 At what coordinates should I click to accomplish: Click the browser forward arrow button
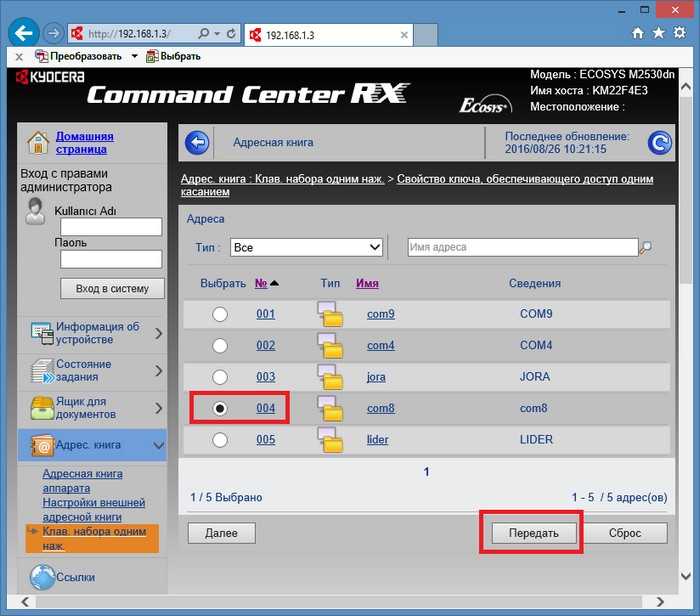click(53, 33)
